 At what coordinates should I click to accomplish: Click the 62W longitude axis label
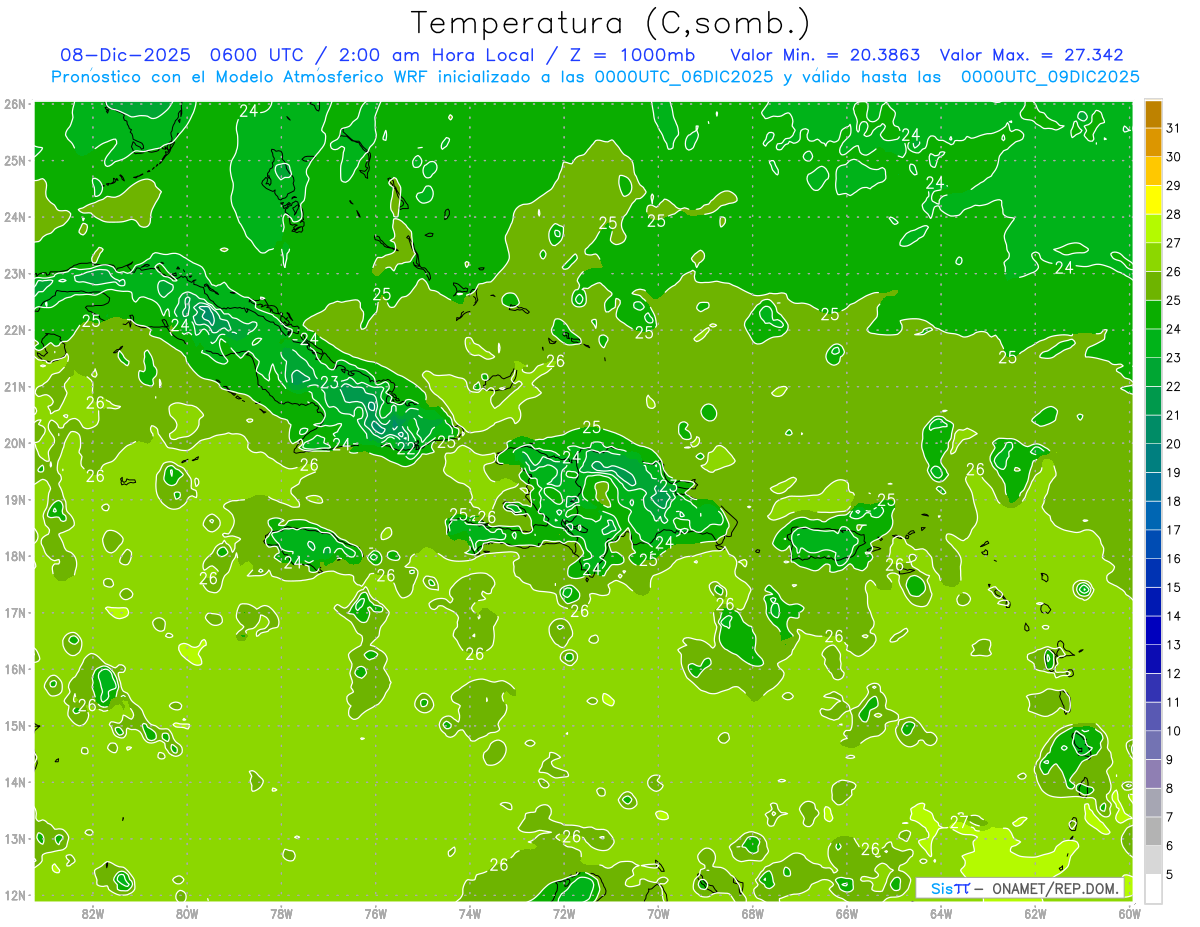(x=1035, y=913)
